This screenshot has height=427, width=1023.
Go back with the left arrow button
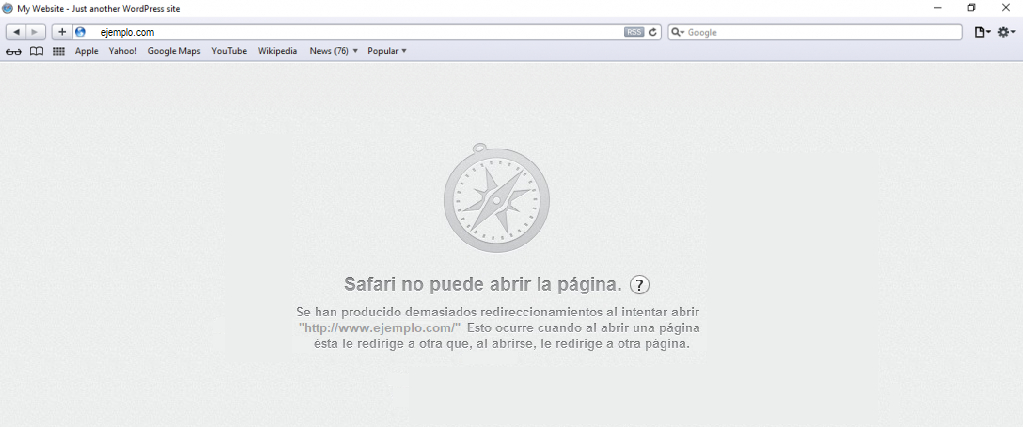(16, 32)
